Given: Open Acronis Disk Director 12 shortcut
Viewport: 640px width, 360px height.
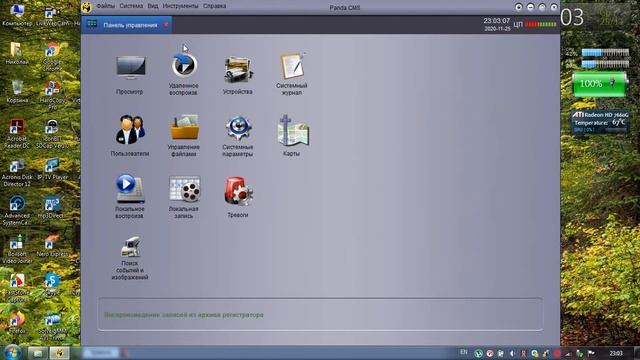Looking at the screenshot, I should click(17, 172).
